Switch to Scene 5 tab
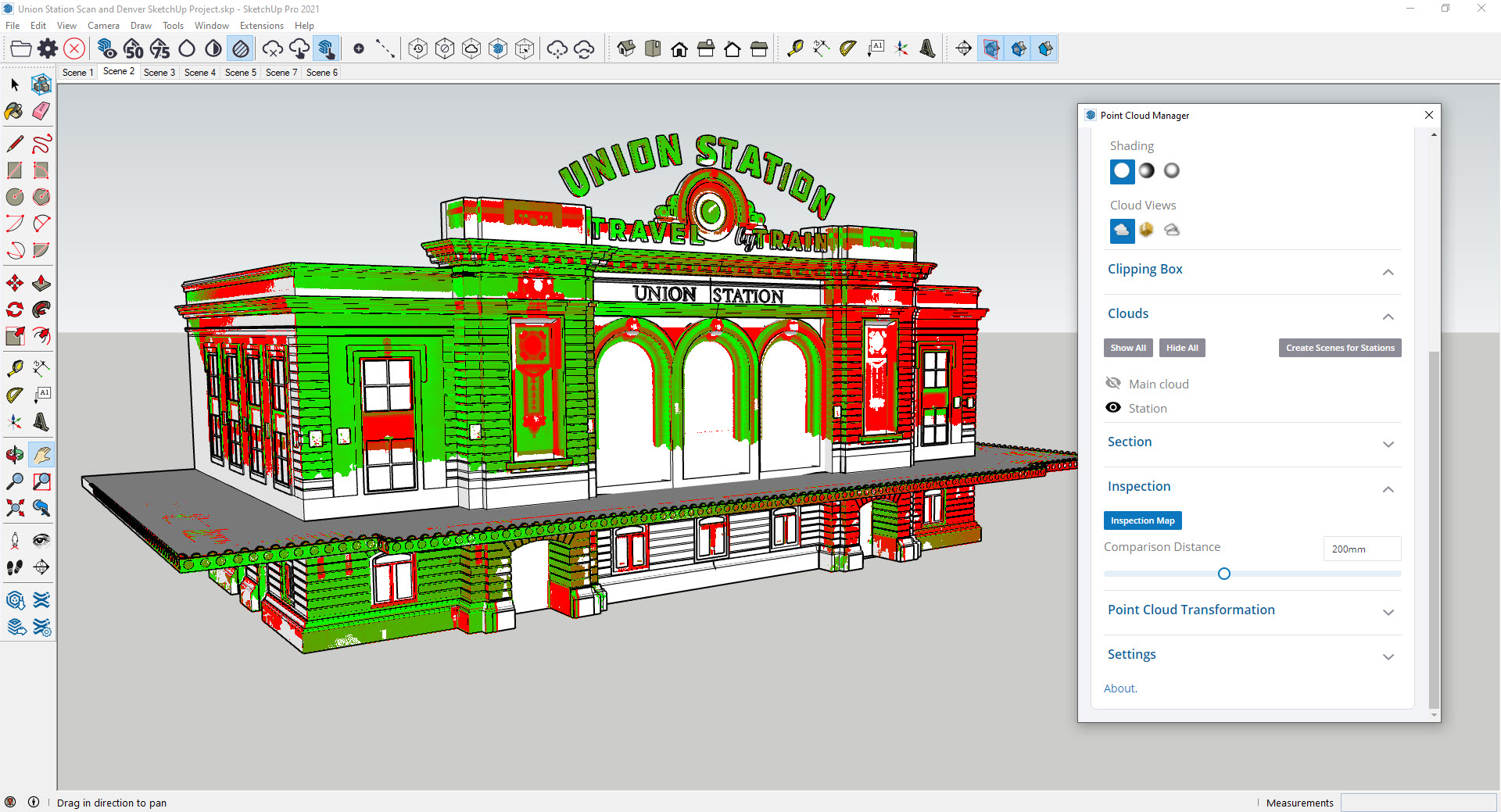 click(x=240, y=73)
